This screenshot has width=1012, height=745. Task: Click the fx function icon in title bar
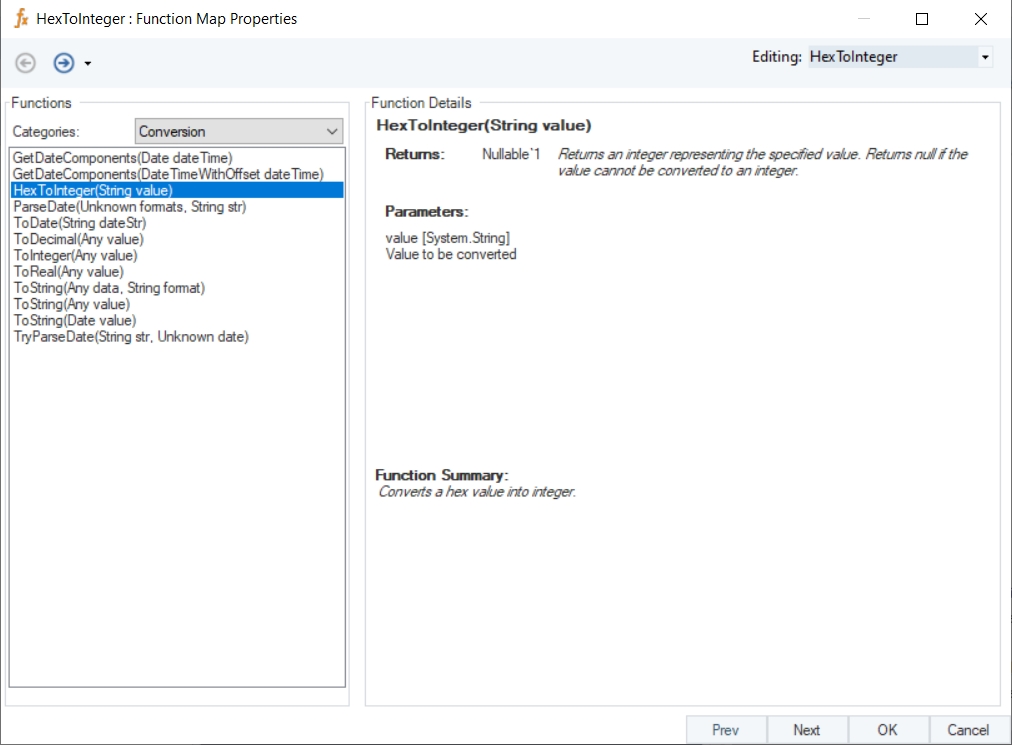click(21, 18)
